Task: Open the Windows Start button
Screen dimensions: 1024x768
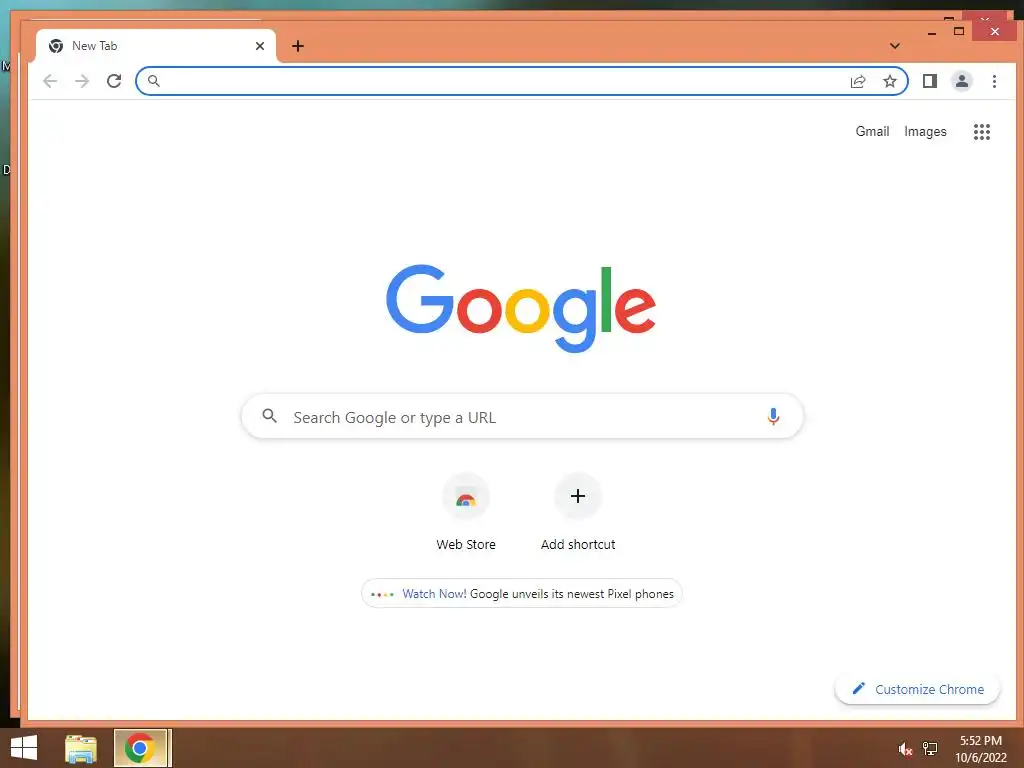Action: [x=24, y=748]
